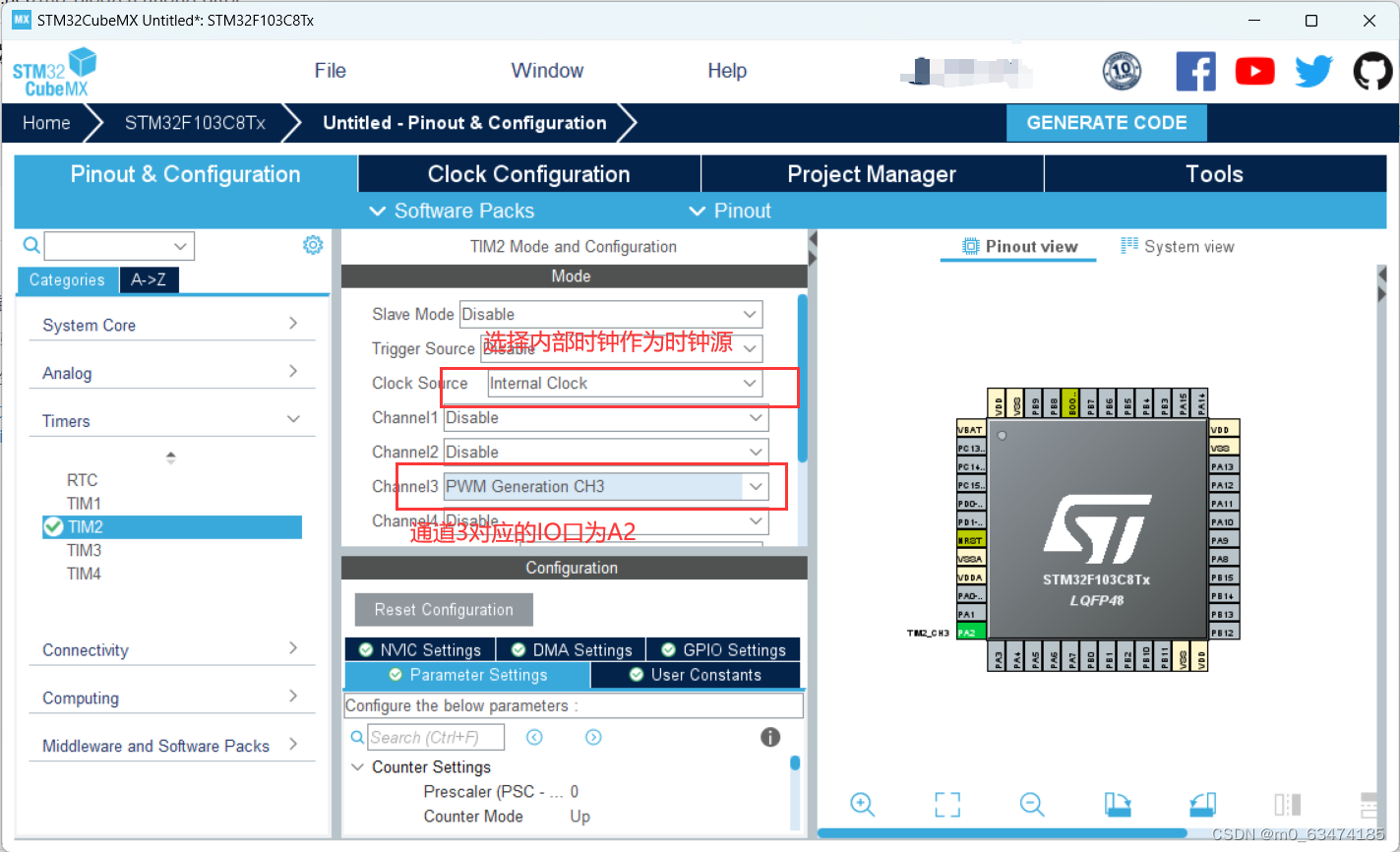1400x852 pixels.
Task: Open the Channel2 dropdown
Action: click(606, 452)
